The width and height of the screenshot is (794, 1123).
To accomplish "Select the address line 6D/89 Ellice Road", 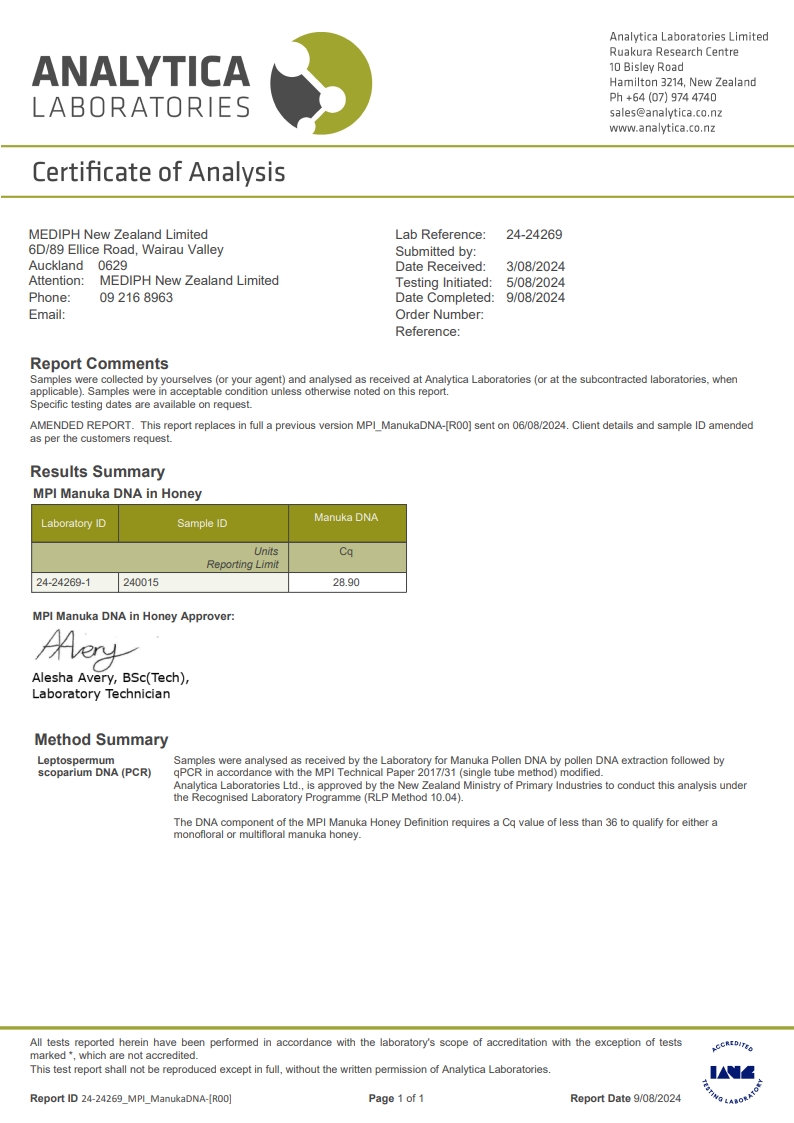I will tap(82, 249).
